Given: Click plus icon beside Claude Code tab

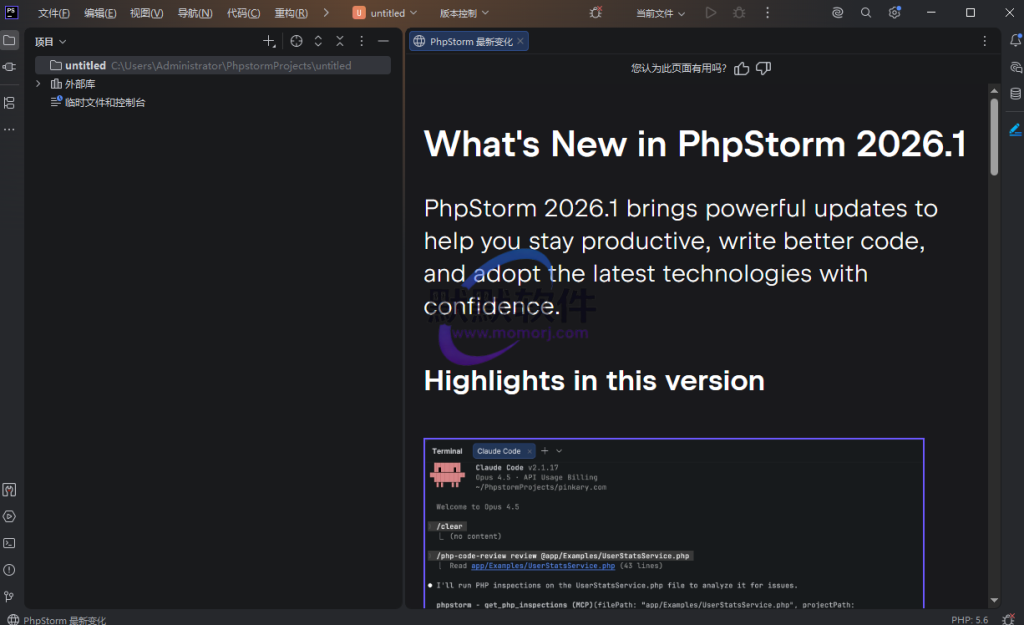Looking at the screenshot, I should [545, 451].
